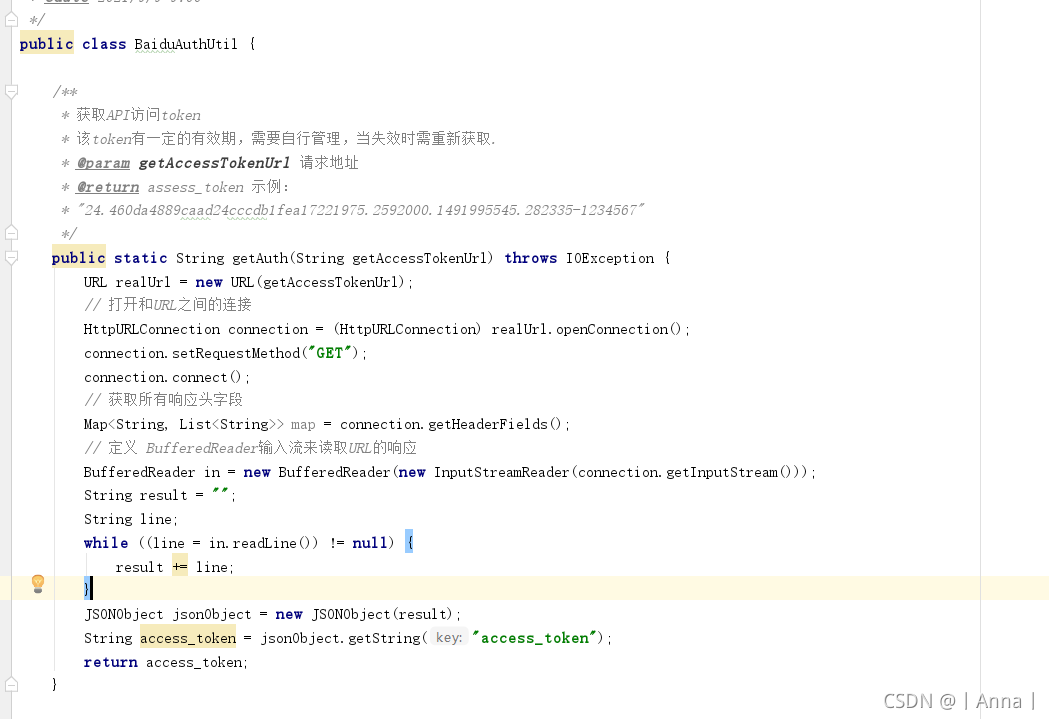Click the greyed unused map variable
This screenshot has height=719, width=1049.
(x=303, y=425)
